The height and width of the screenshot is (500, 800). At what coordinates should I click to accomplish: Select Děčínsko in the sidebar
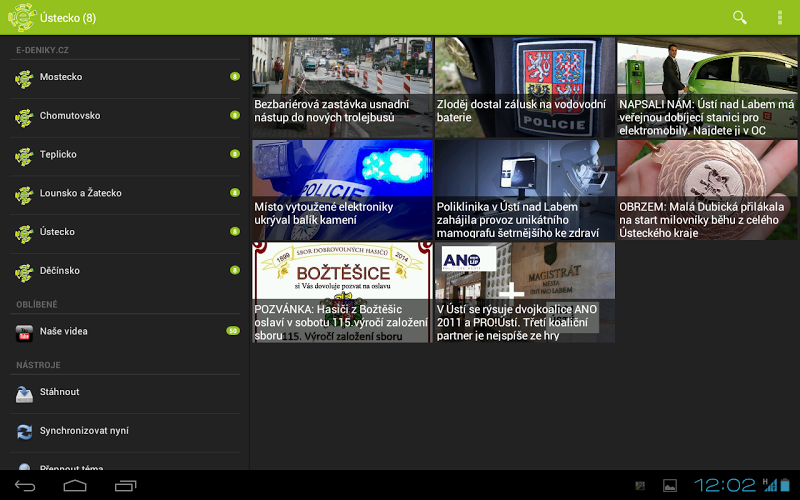[x=125, y=272]
